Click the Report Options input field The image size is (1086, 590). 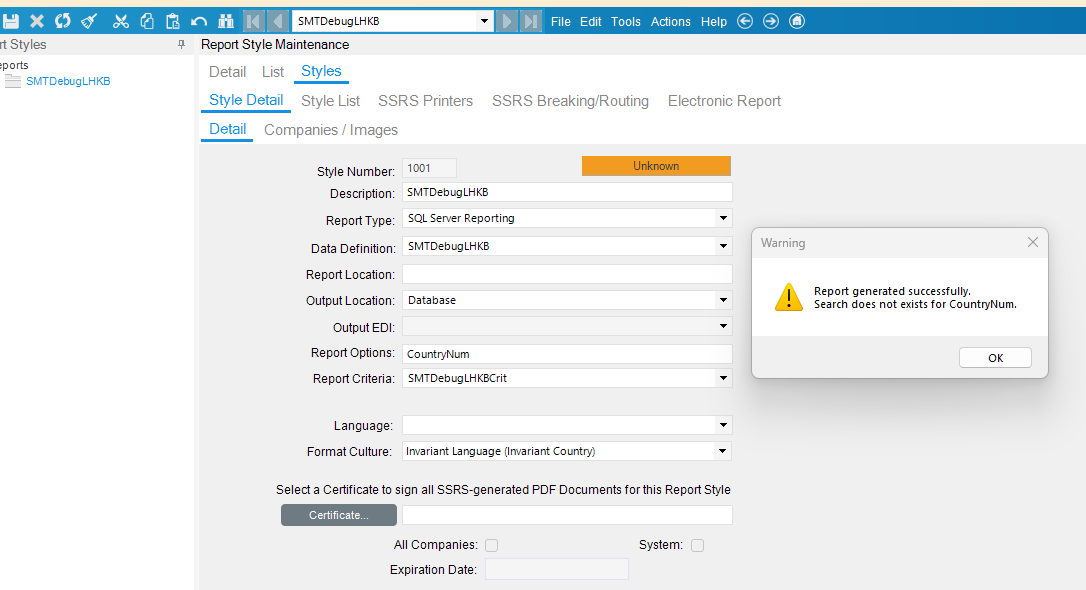pos(567,354)
